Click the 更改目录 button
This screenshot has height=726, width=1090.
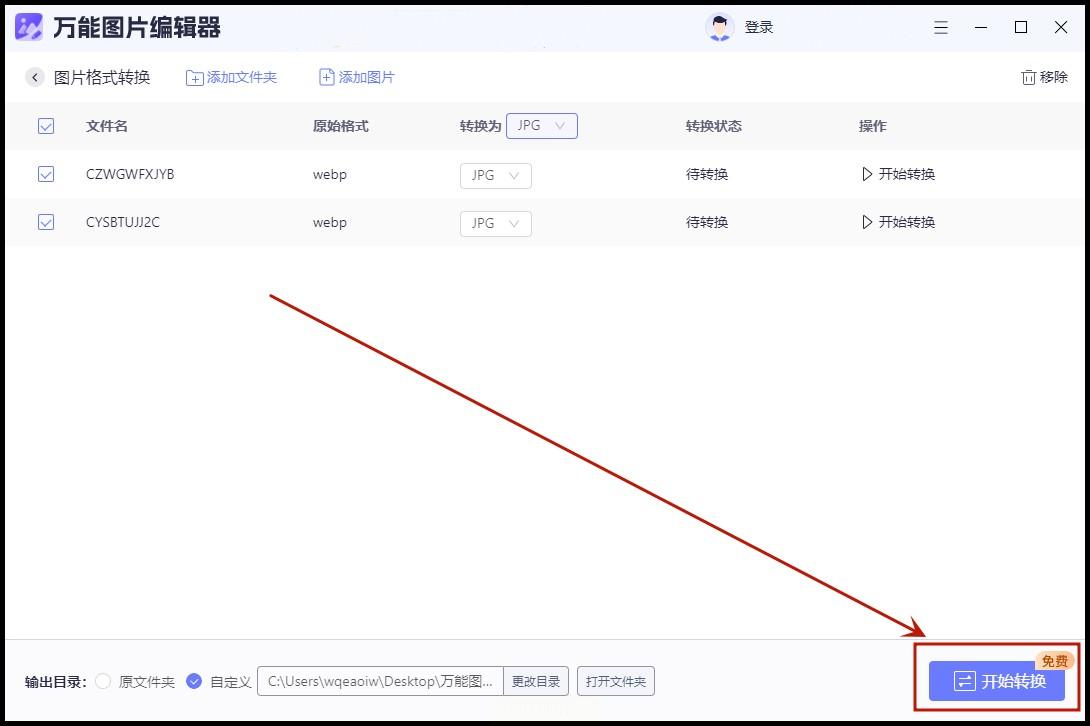tap(536, 681)
